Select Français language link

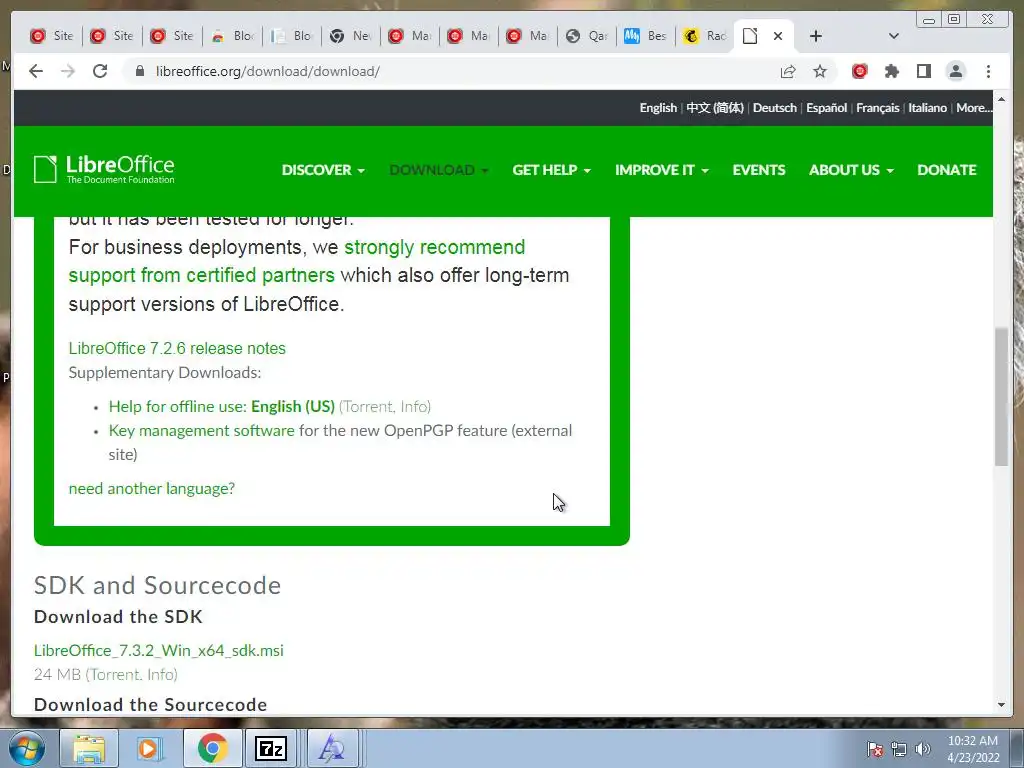click(x=878, y=108)
